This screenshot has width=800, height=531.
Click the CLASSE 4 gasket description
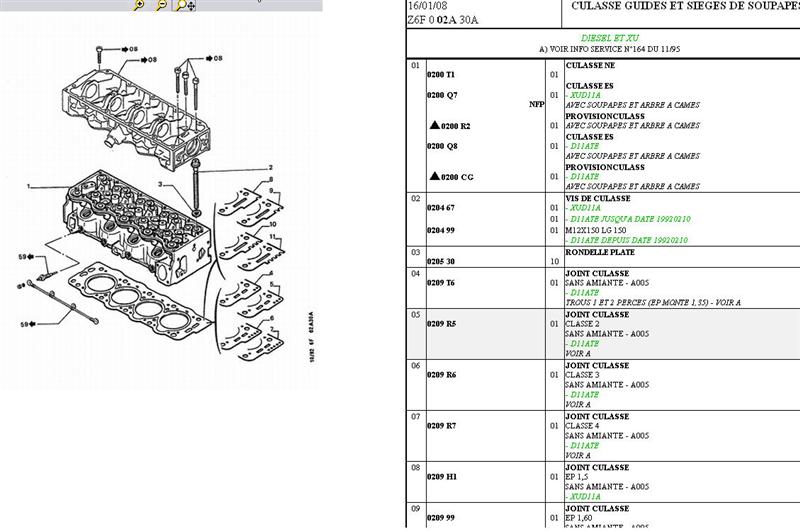(582, 425)
